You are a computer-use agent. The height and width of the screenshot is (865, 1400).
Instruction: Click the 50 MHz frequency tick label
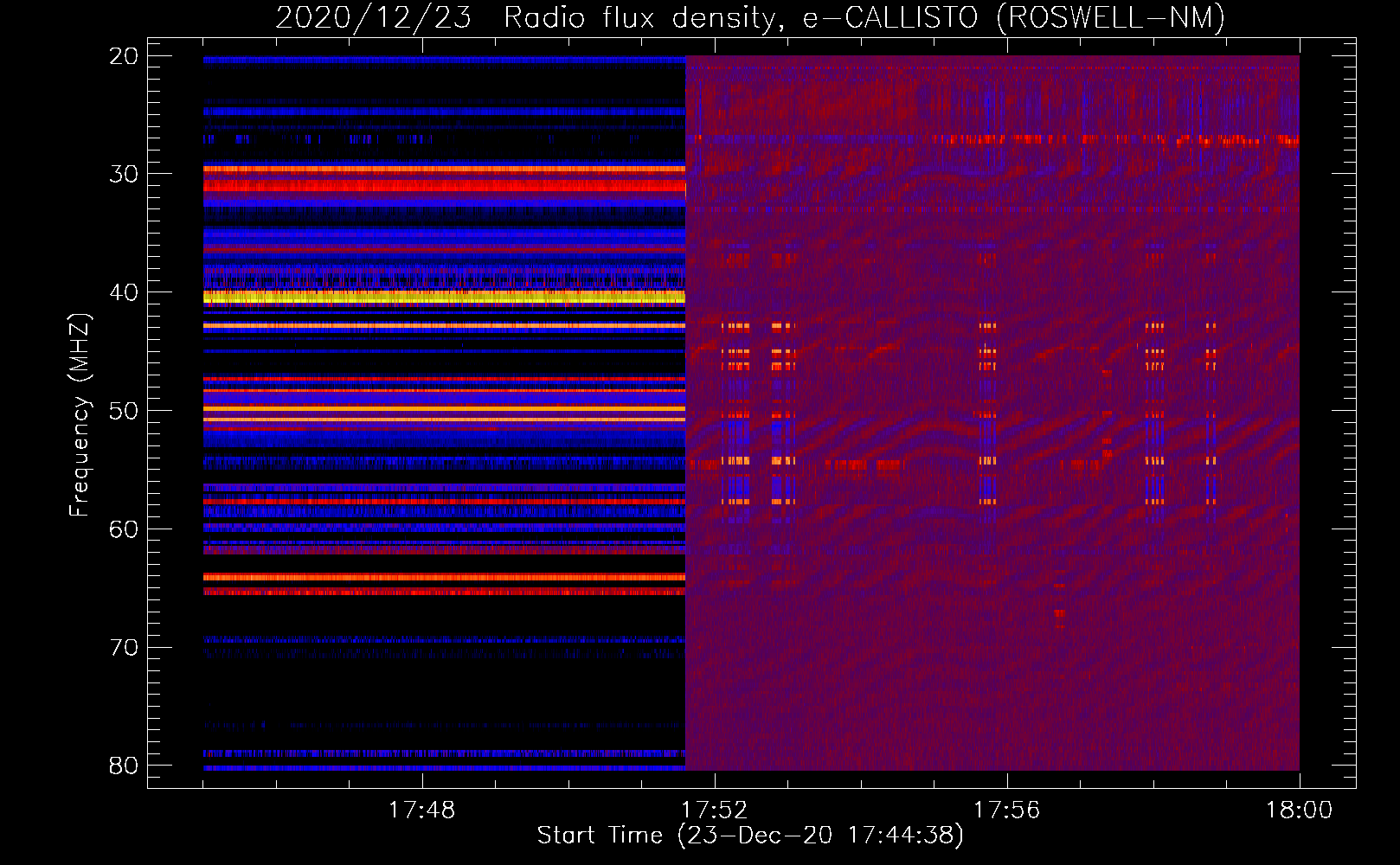pyautogui.click(x=124, y=411)
